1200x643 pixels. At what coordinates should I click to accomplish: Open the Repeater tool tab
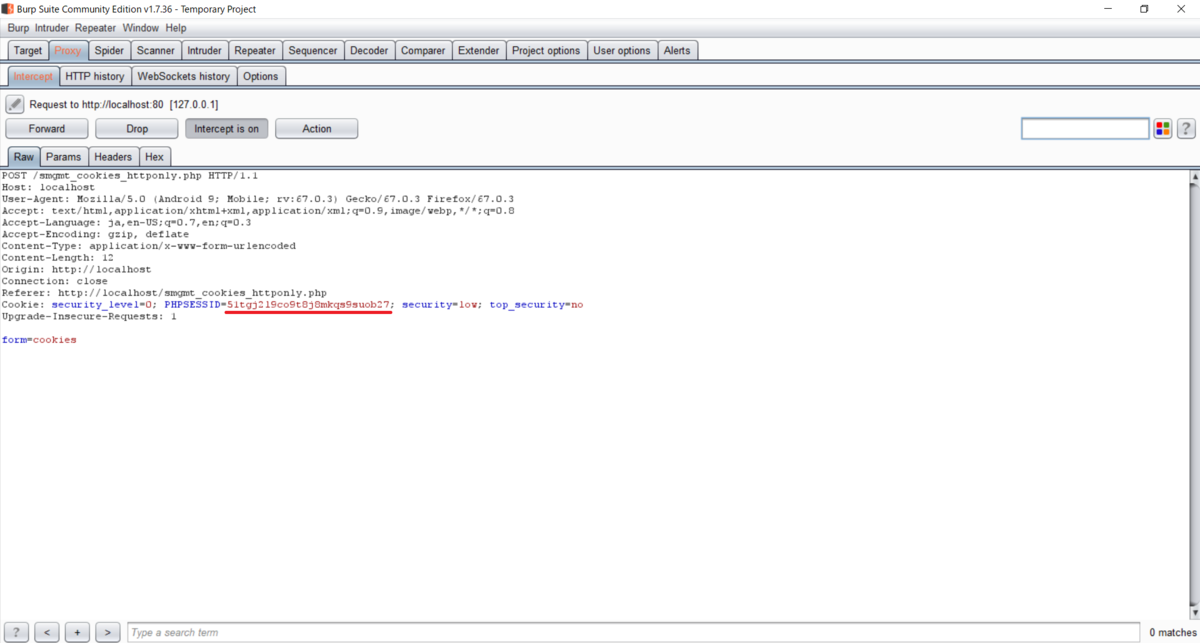255,50
